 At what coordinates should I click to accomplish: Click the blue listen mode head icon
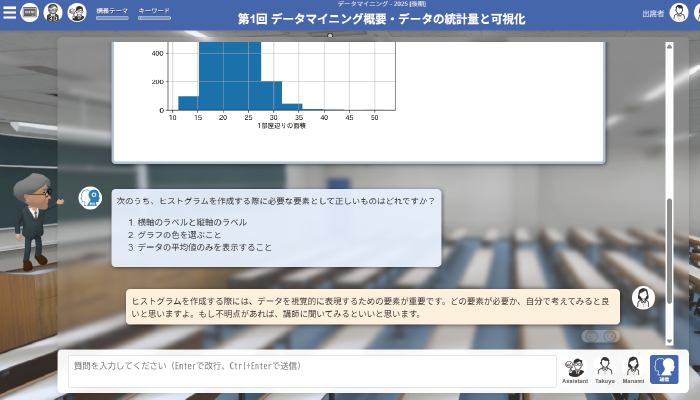pyautogui.click(x=664, y=370)
